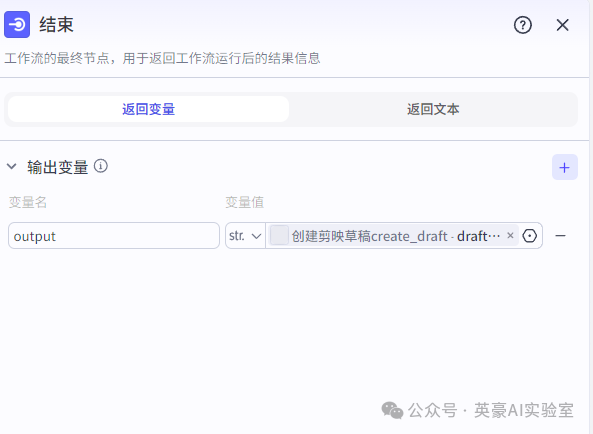593x434 pixels.
Task: Click the 变量值 column label
Action: [244, 202]
